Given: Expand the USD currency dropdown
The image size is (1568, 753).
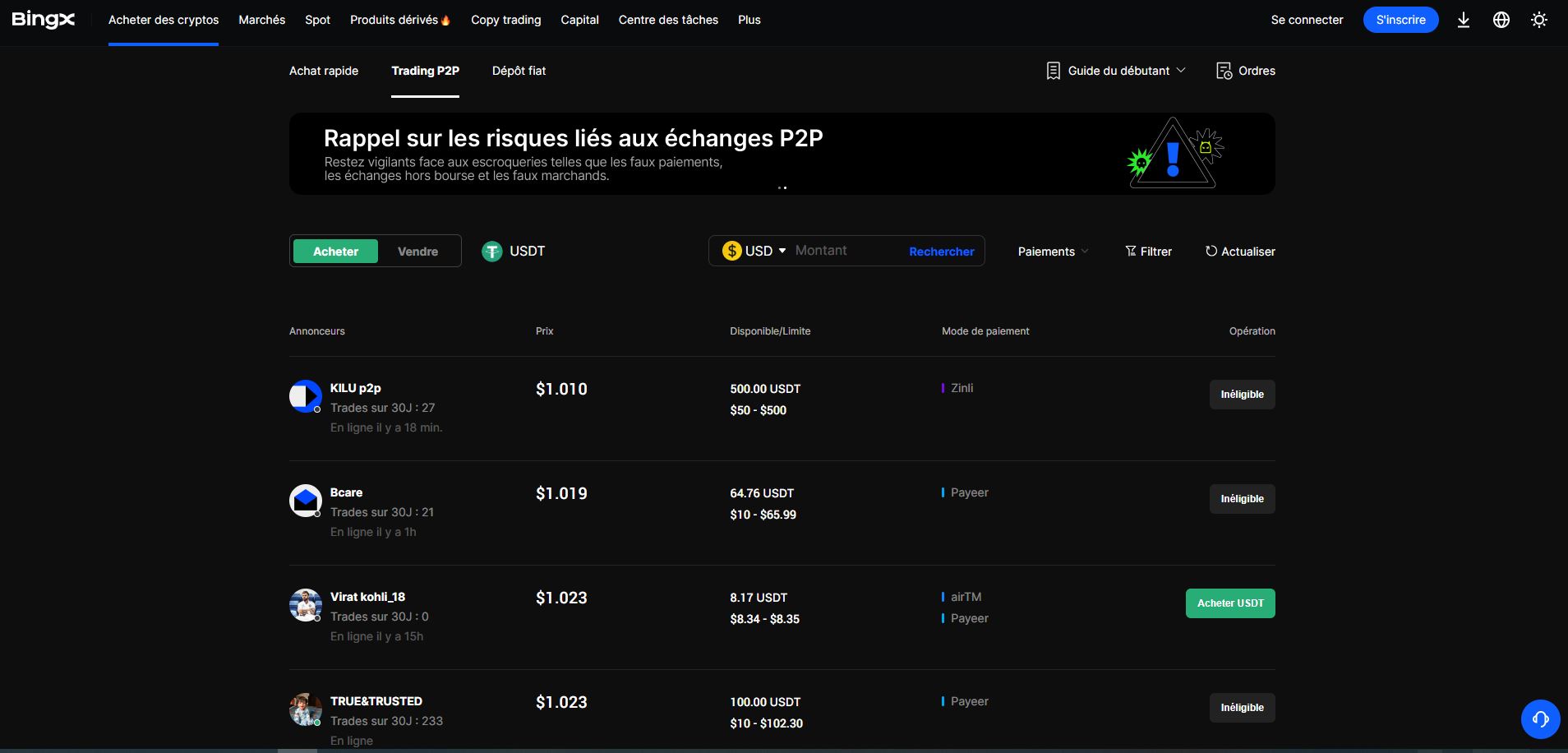Looking at the screenshot, I should (x=782, y=251).
